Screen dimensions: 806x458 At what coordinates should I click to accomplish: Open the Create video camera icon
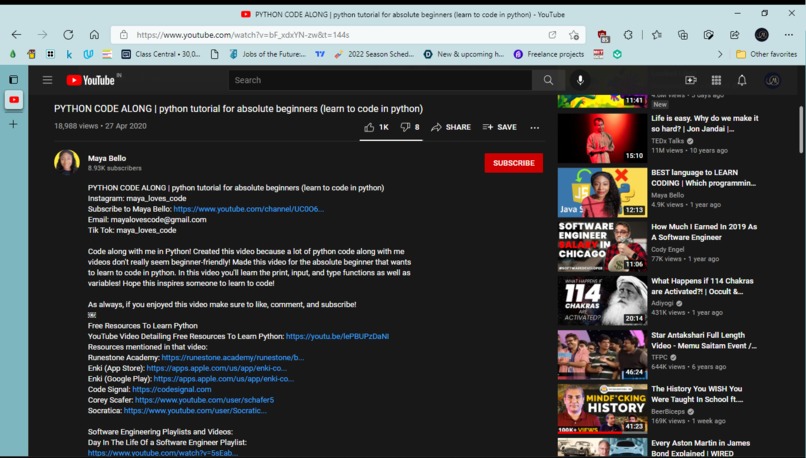[x=691, y=80]
